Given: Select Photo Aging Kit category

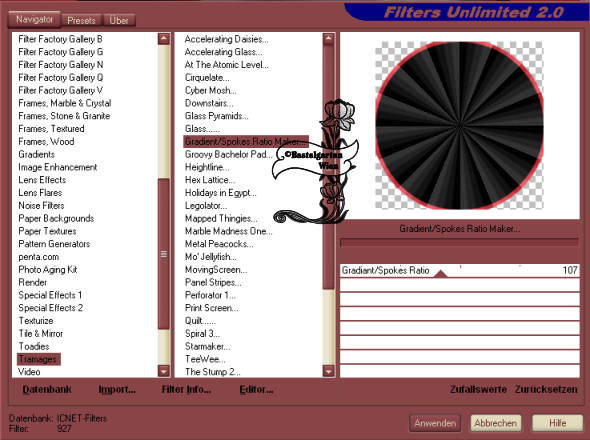Looking at the screenshot, I should click(x=48, y=269).
